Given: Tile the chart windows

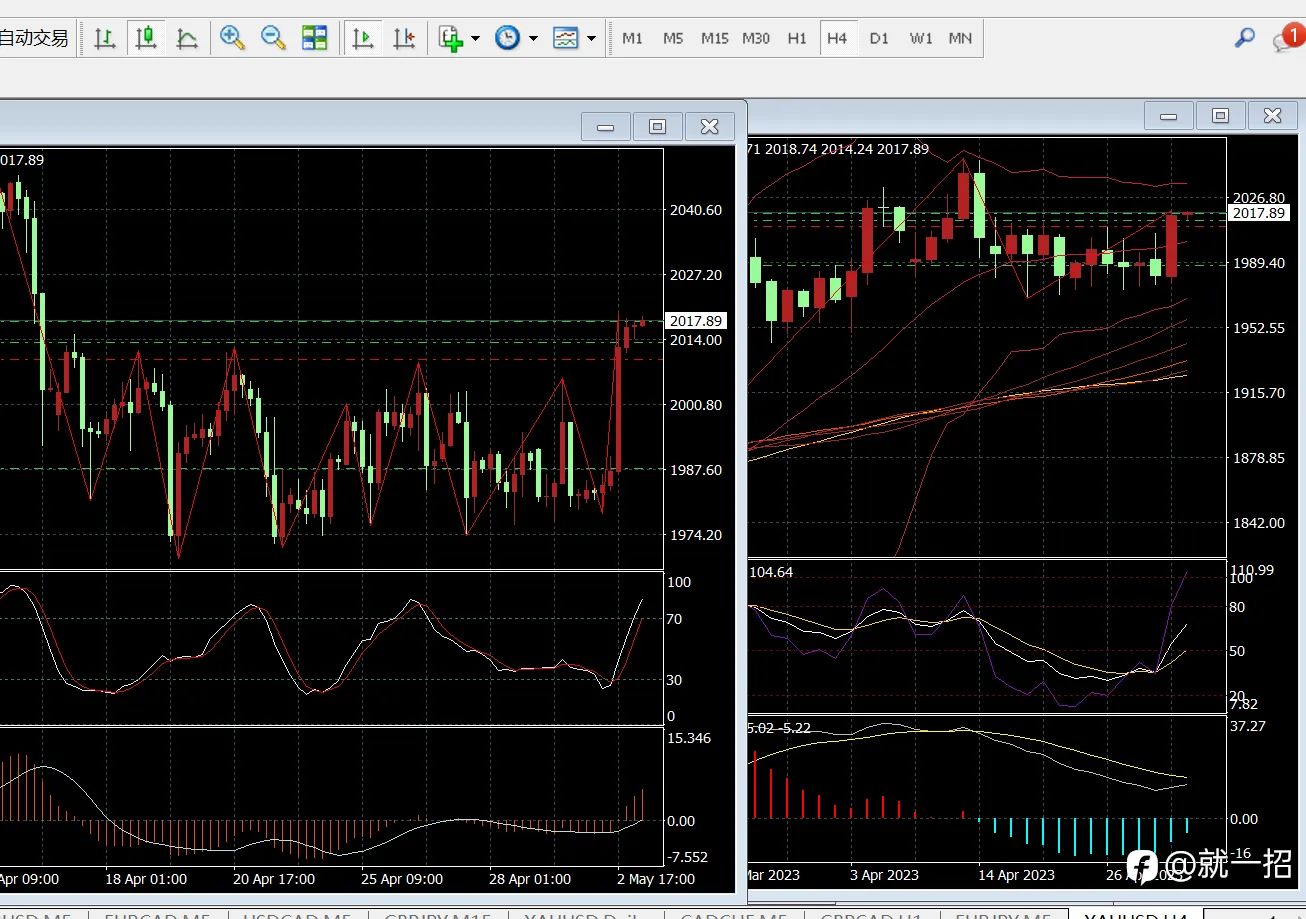Looking at the screenshot, I should coord(315,38).
